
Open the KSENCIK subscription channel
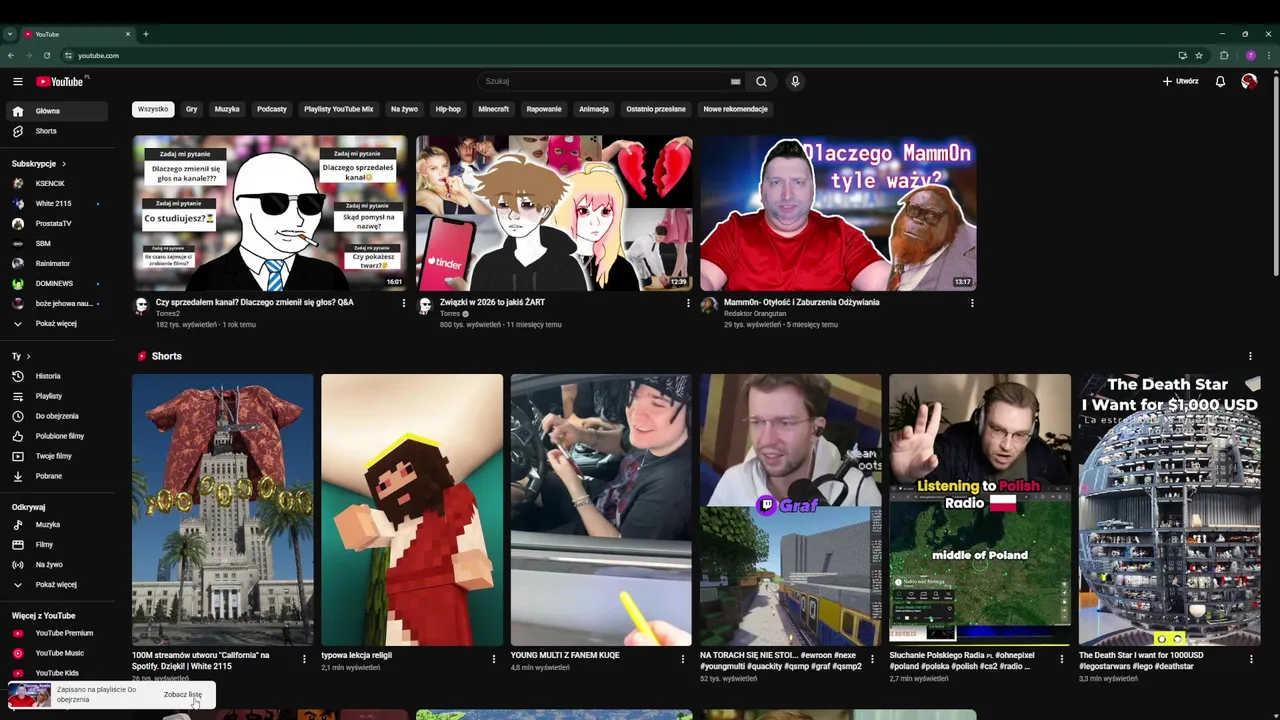(56, 183)
